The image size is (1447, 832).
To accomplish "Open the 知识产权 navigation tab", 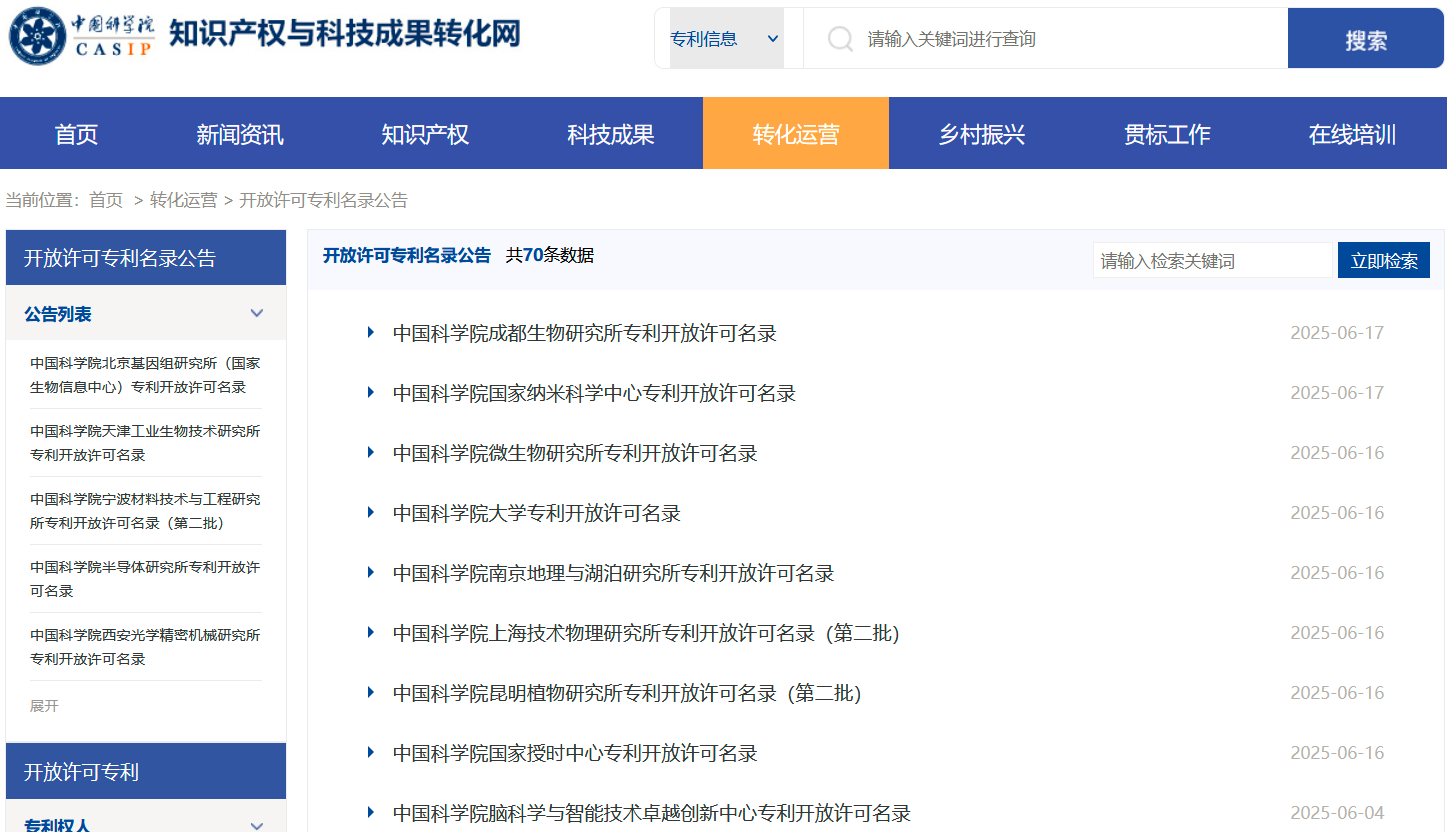I will click(425, 134).
